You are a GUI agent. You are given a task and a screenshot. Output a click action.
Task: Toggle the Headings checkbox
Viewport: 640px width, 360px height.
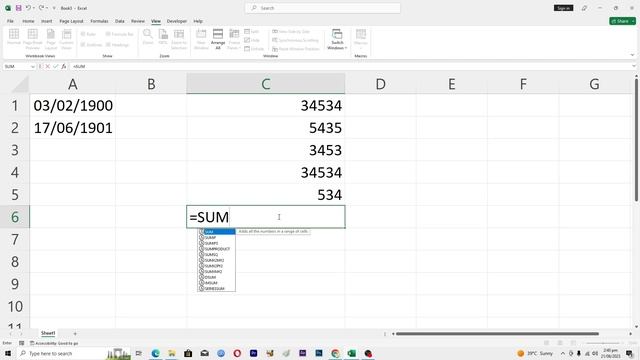click(118, 44)
